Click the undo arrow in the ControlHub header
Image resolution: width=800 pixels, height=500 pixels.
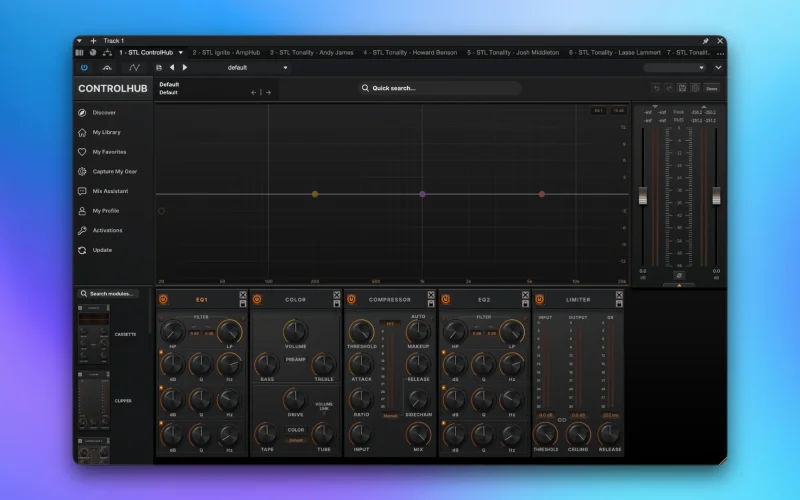point(657,88)
